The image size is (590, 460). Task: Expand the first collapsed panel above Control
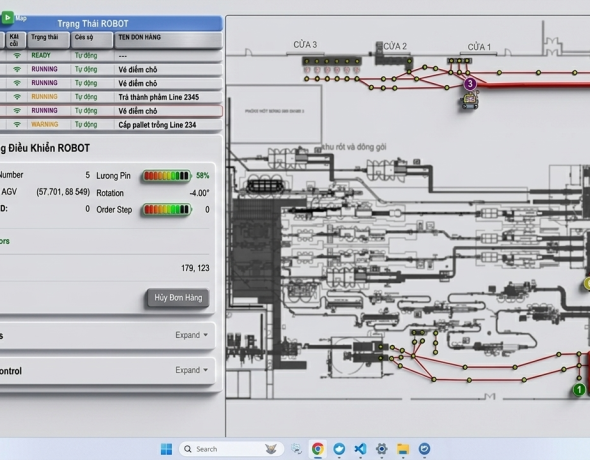point(191,335)
